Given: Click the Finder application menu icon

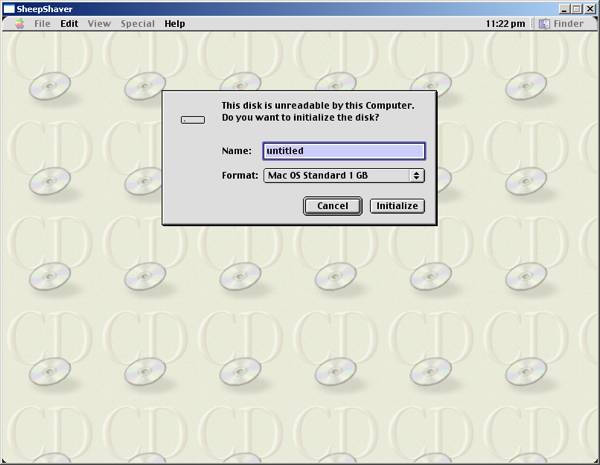Looking at the screenshot, I should (544, 23).
